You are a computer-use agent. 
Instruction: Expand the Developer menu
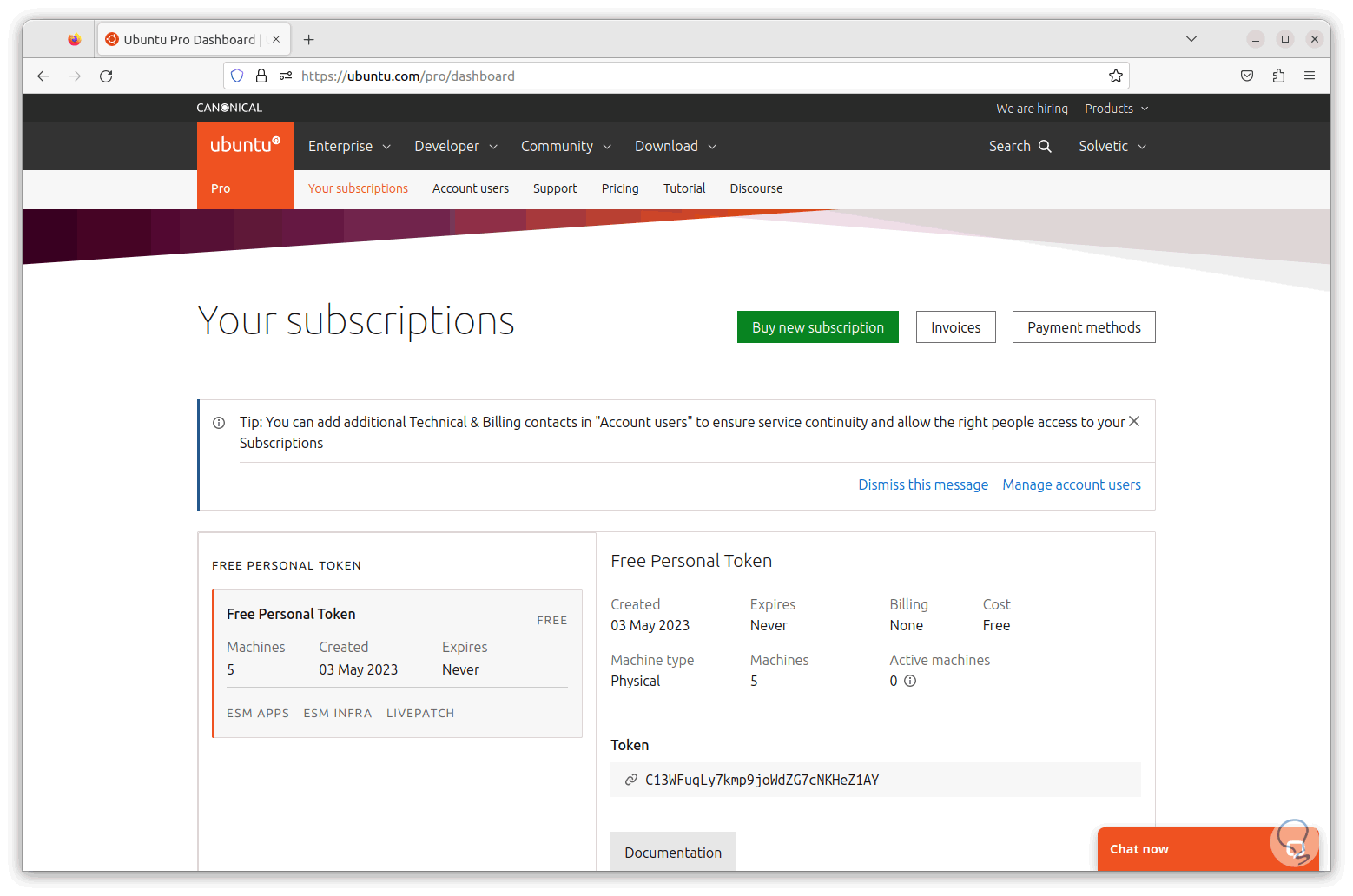tap(456, 146)
